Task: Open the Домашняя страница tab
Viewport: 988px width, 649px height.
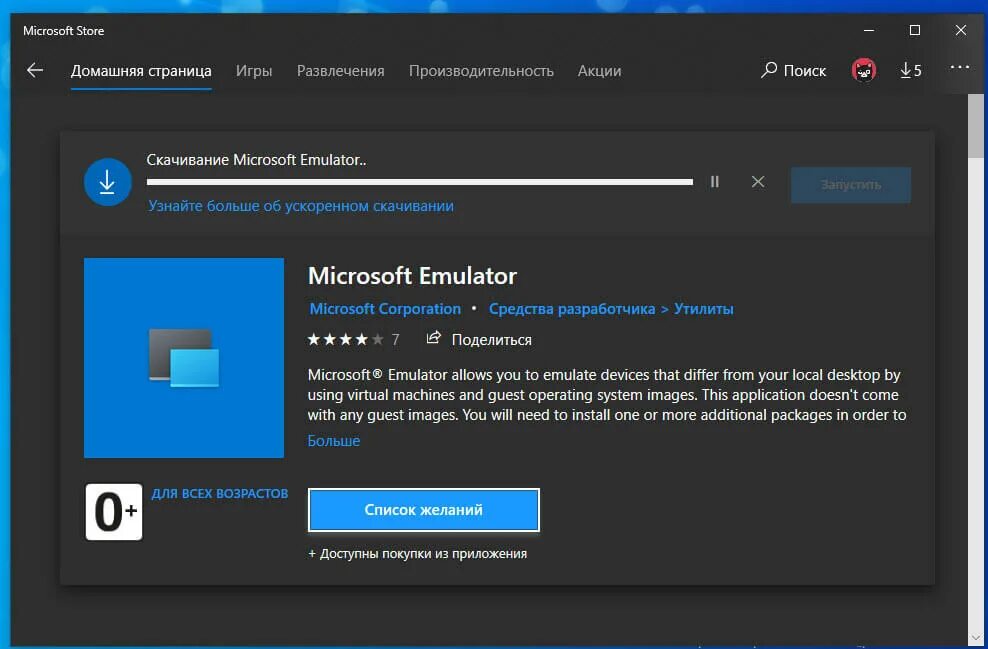Action: point(141,71)
